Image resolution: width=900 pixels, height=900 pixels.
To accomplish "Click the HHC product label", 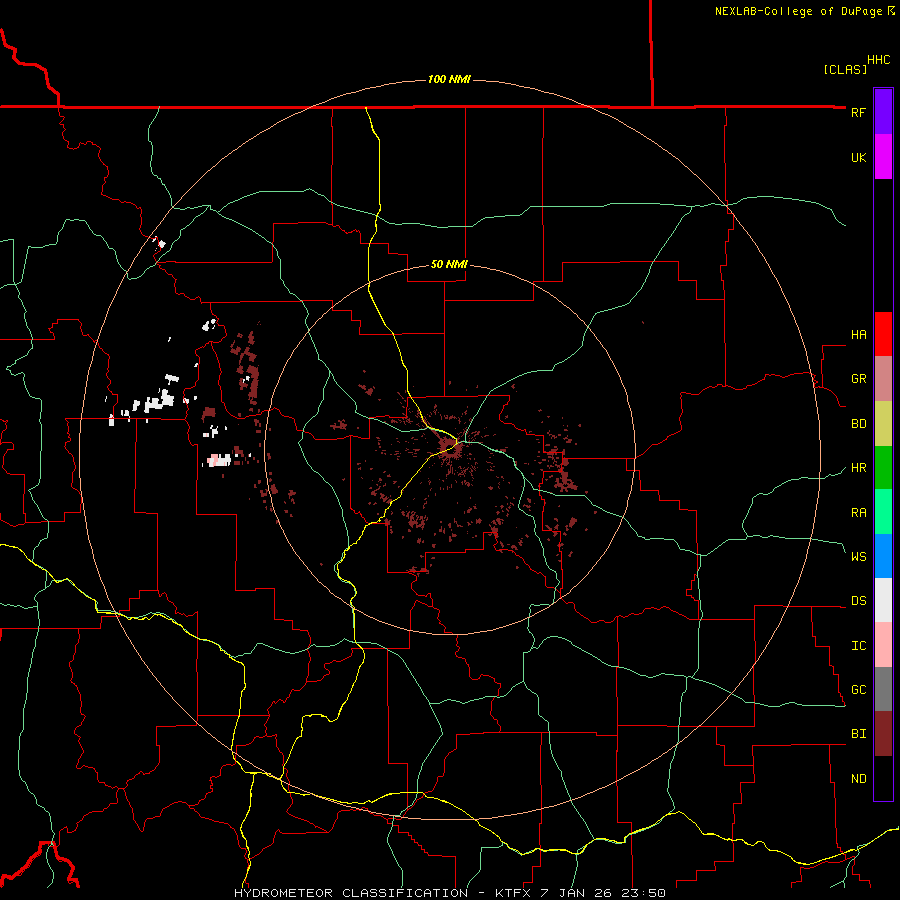I will [x=879, y=60].
